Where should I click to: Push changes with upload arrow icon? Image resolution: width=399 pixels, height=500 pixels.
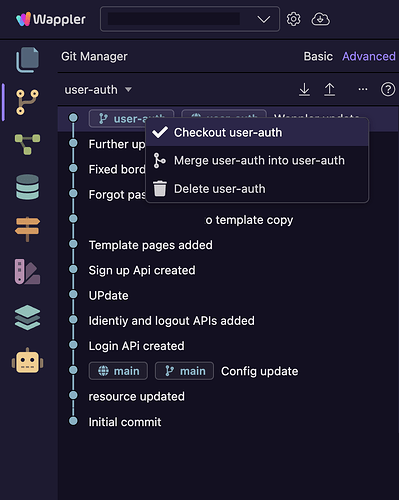tap(329, 90)
